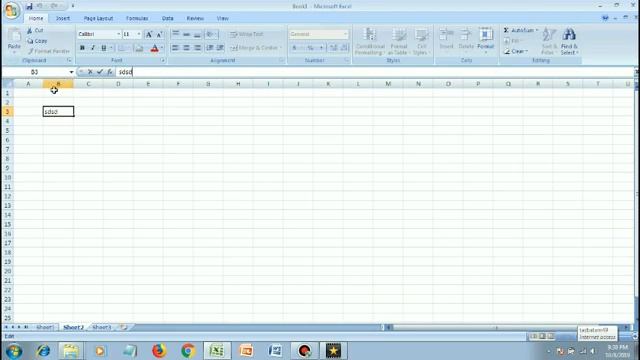The width and height of the screenshot is (640, 360).
Task: Open the Find & Select menu
Action: [569, 41]
